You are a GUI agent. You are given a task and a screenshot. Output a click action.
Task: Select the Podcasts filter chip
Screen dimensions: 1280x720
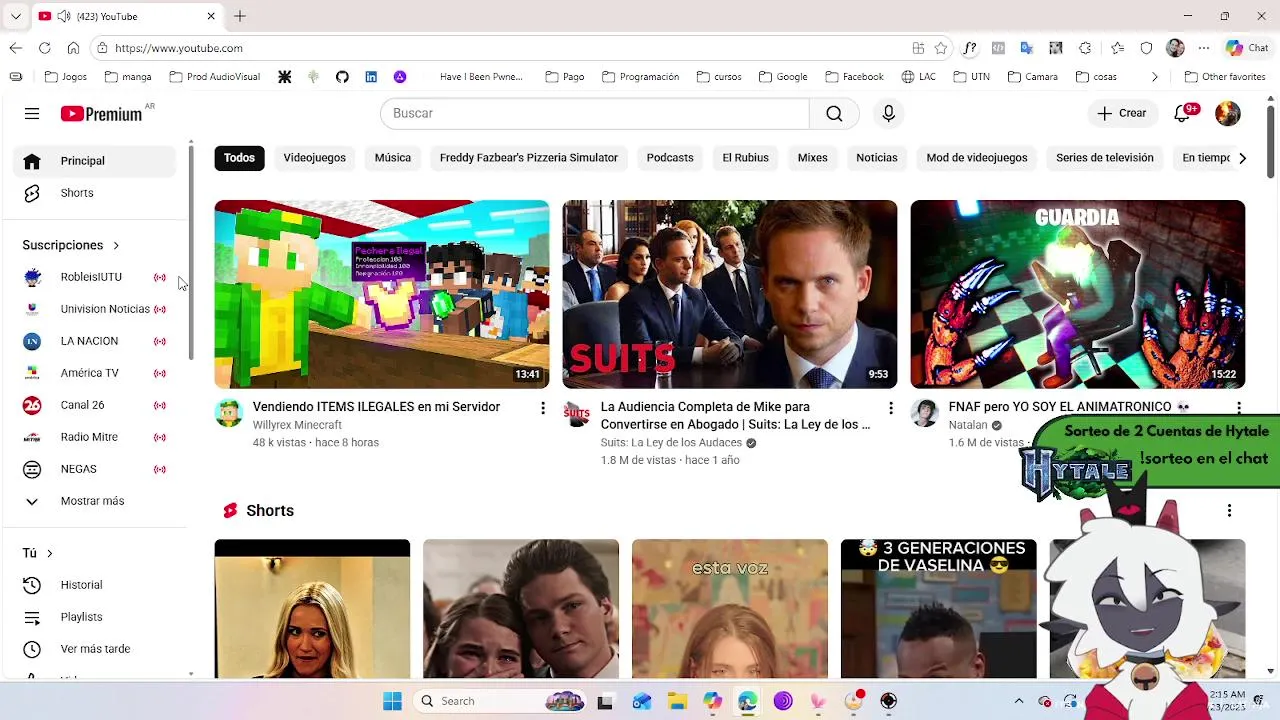point(670,158)
